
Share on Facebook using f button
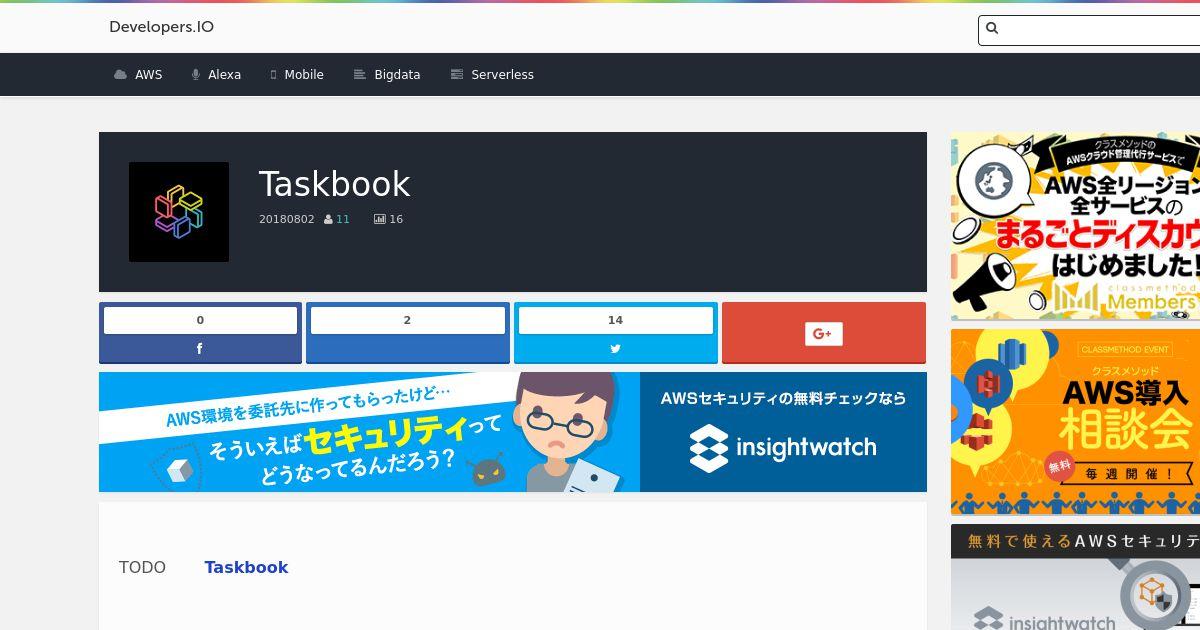[x=200, y=349]
